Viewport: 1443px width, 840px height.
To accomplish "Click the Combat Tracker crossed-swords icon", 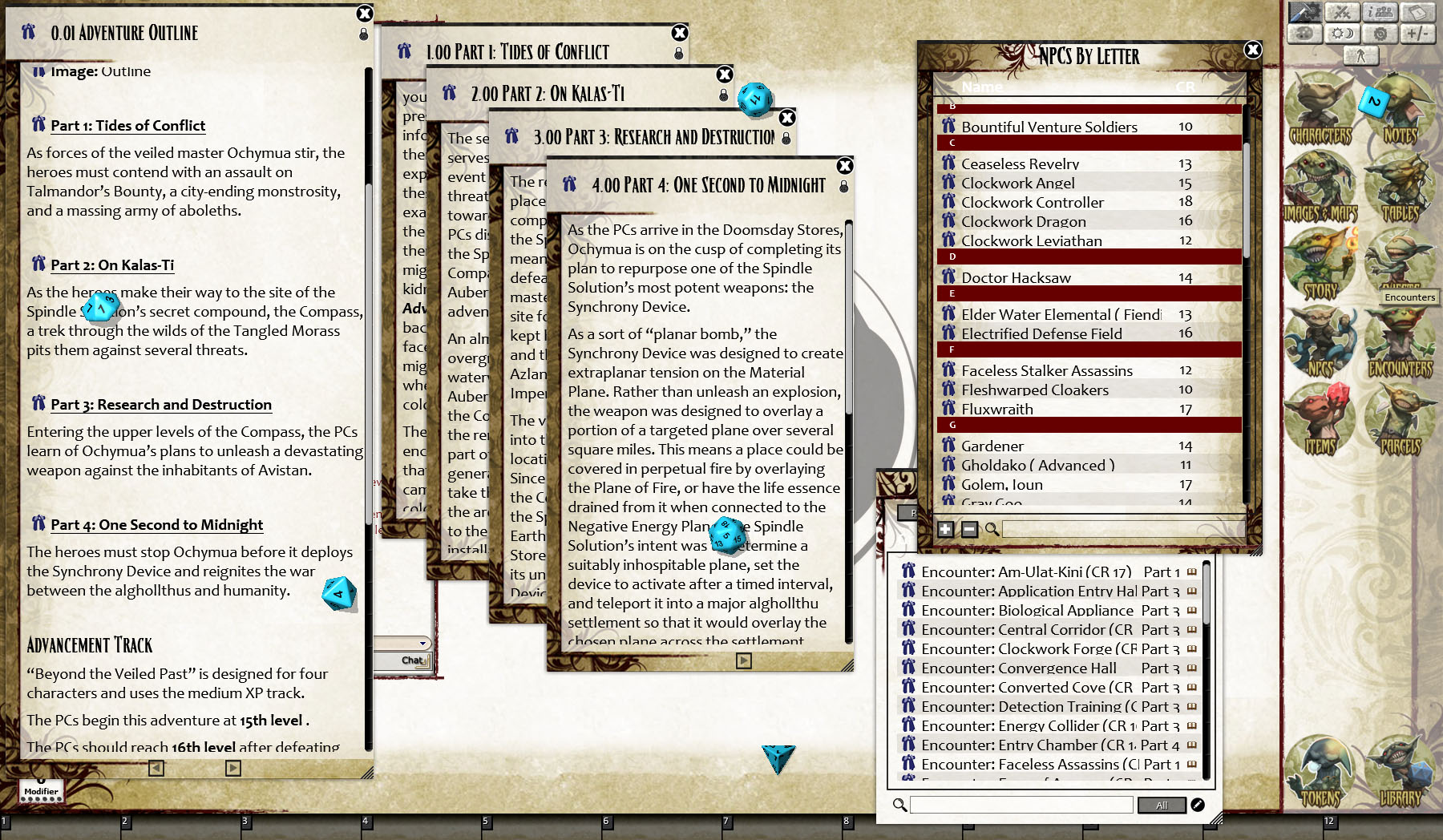I will 1343,12.
